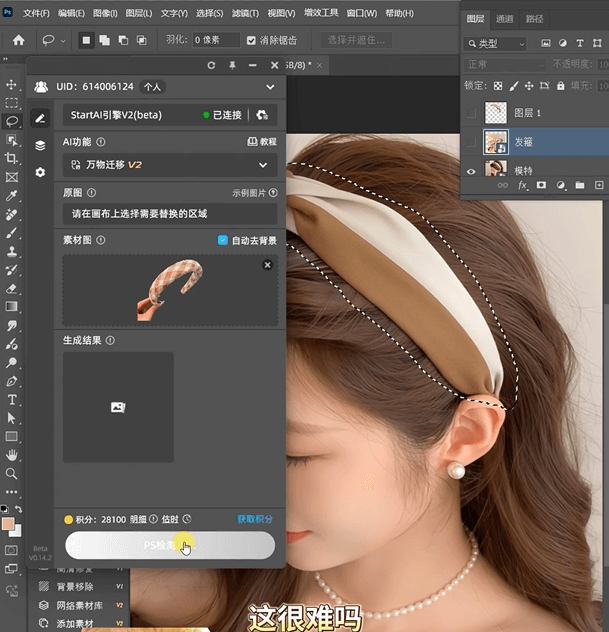
Task: Switch to the 通道 tab
Action: click(504, 19)
